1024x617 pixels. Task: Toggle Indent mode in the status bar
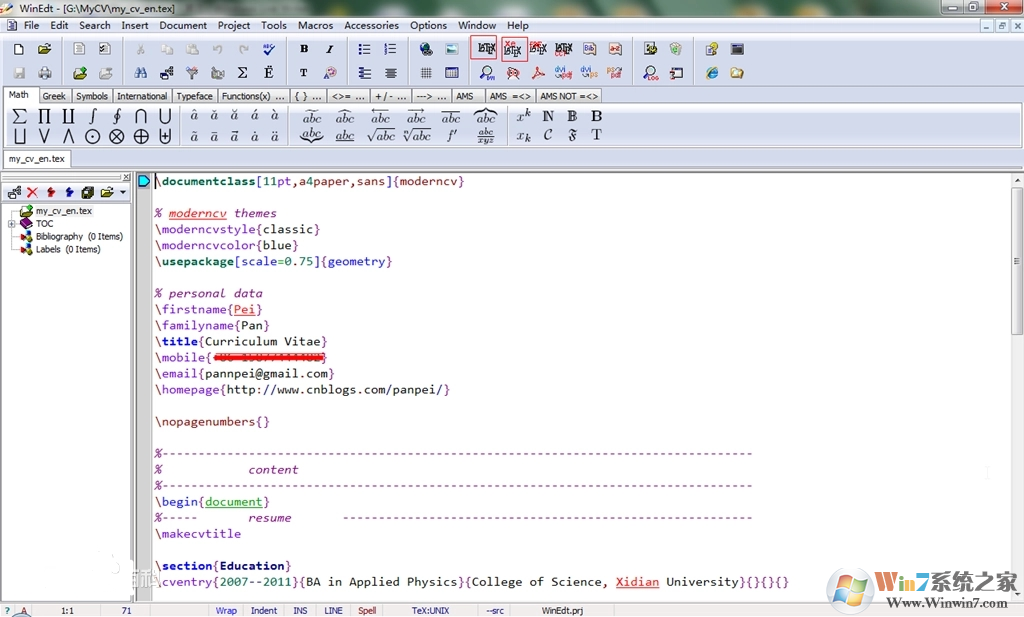point(264,610)
